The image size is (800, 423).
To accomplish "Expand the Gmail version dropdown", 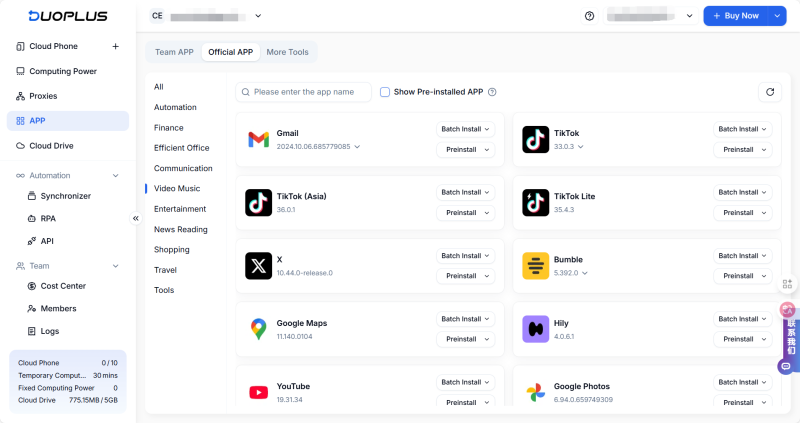I will [x=357, y=147].
